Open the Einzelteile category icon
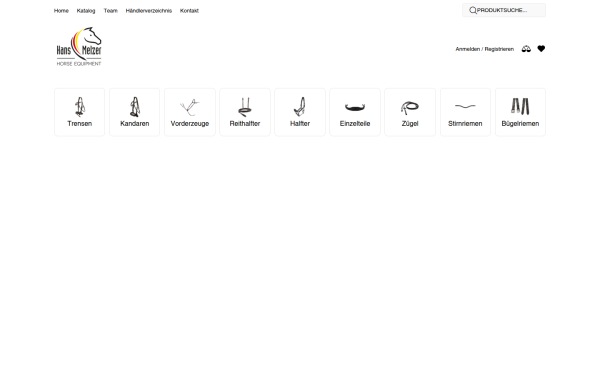The image size is (600, 375). pyautogui.click(x=355, y=107)
